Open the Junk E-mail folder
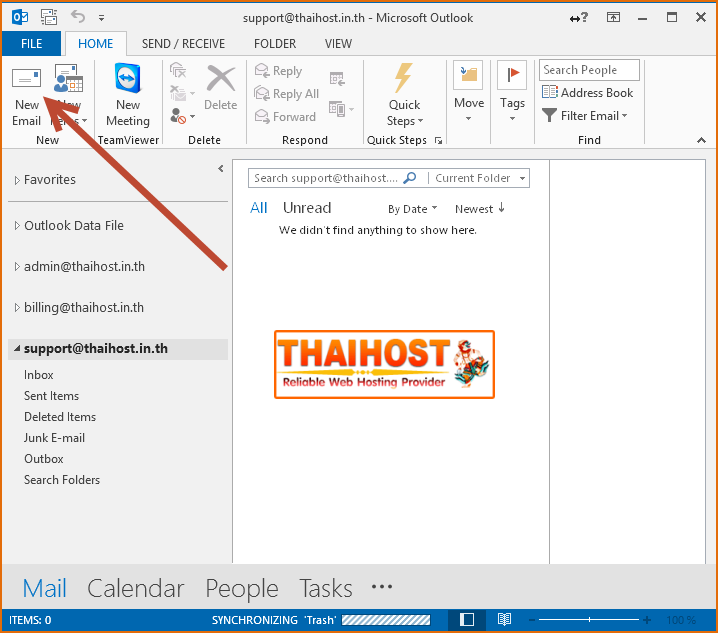This screenshot has height=633, width=718. pos(54,438)
